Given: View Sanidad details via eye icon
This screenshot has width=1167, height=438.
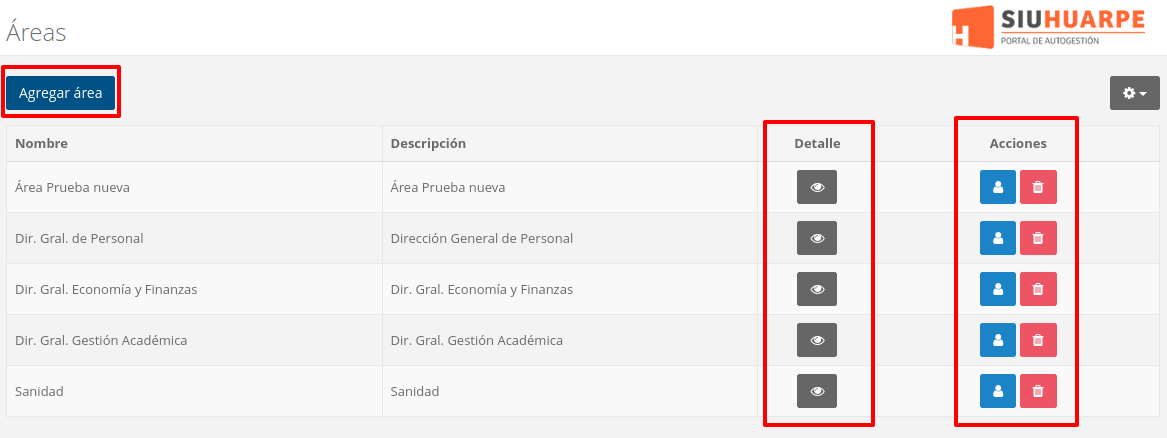Looking at the screenshot, I should pos(817,391).
